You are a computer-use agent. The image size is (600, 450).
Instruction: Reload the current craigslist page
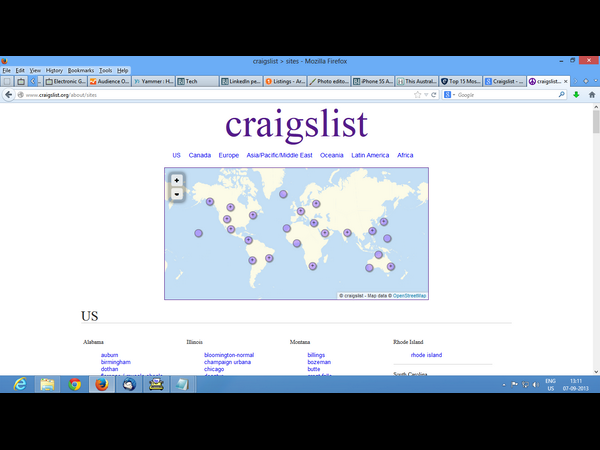click(x=434, y=95)
